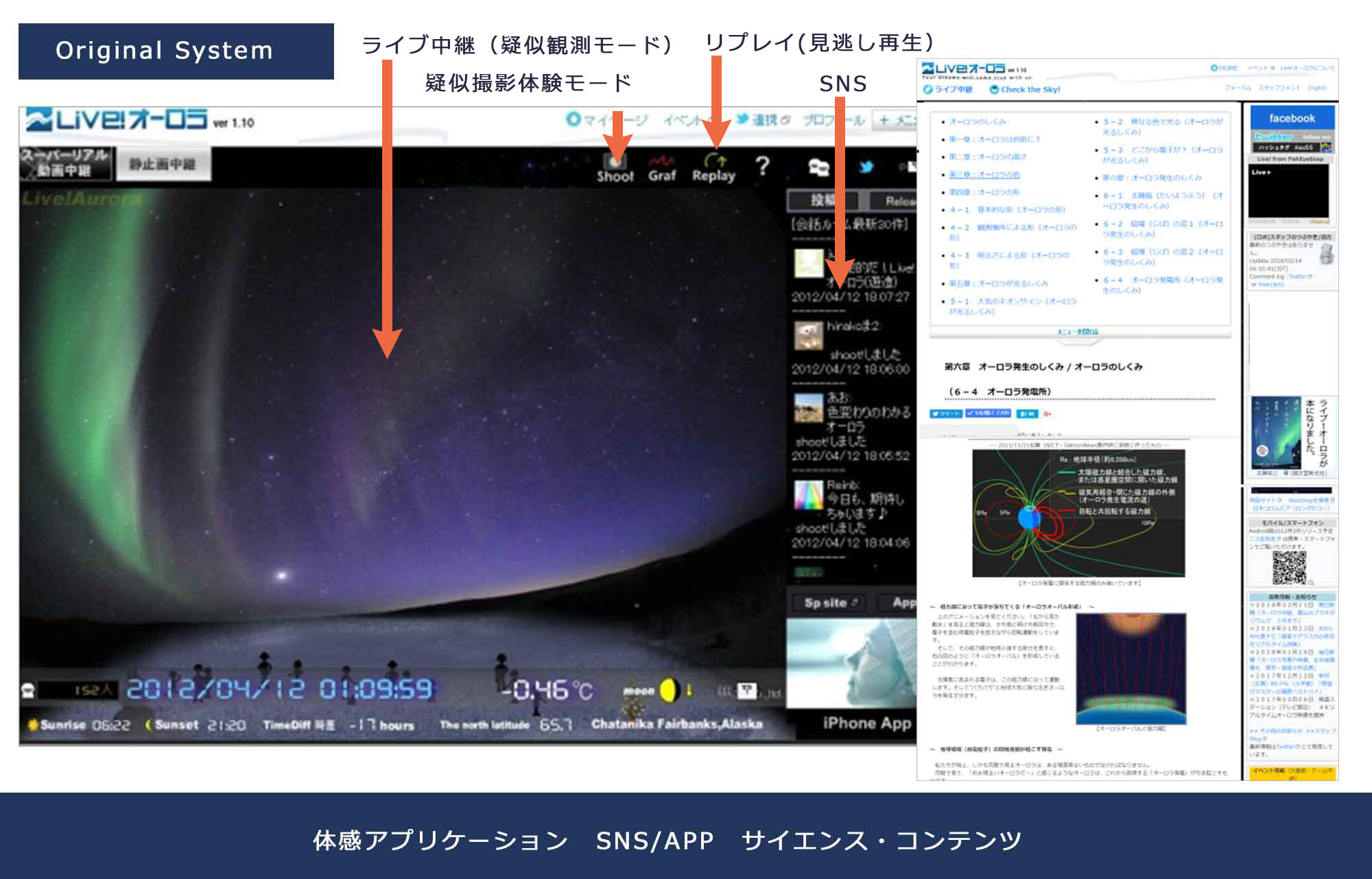Open the chat bubbles icon
This screenshot has width=1372, height=879.
[x=818, y=167]
